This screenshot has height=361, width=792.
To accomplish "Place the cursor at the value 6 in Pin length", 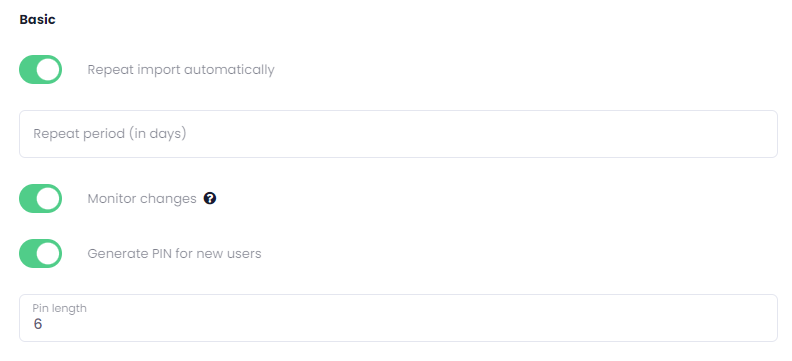I will 38,324.
